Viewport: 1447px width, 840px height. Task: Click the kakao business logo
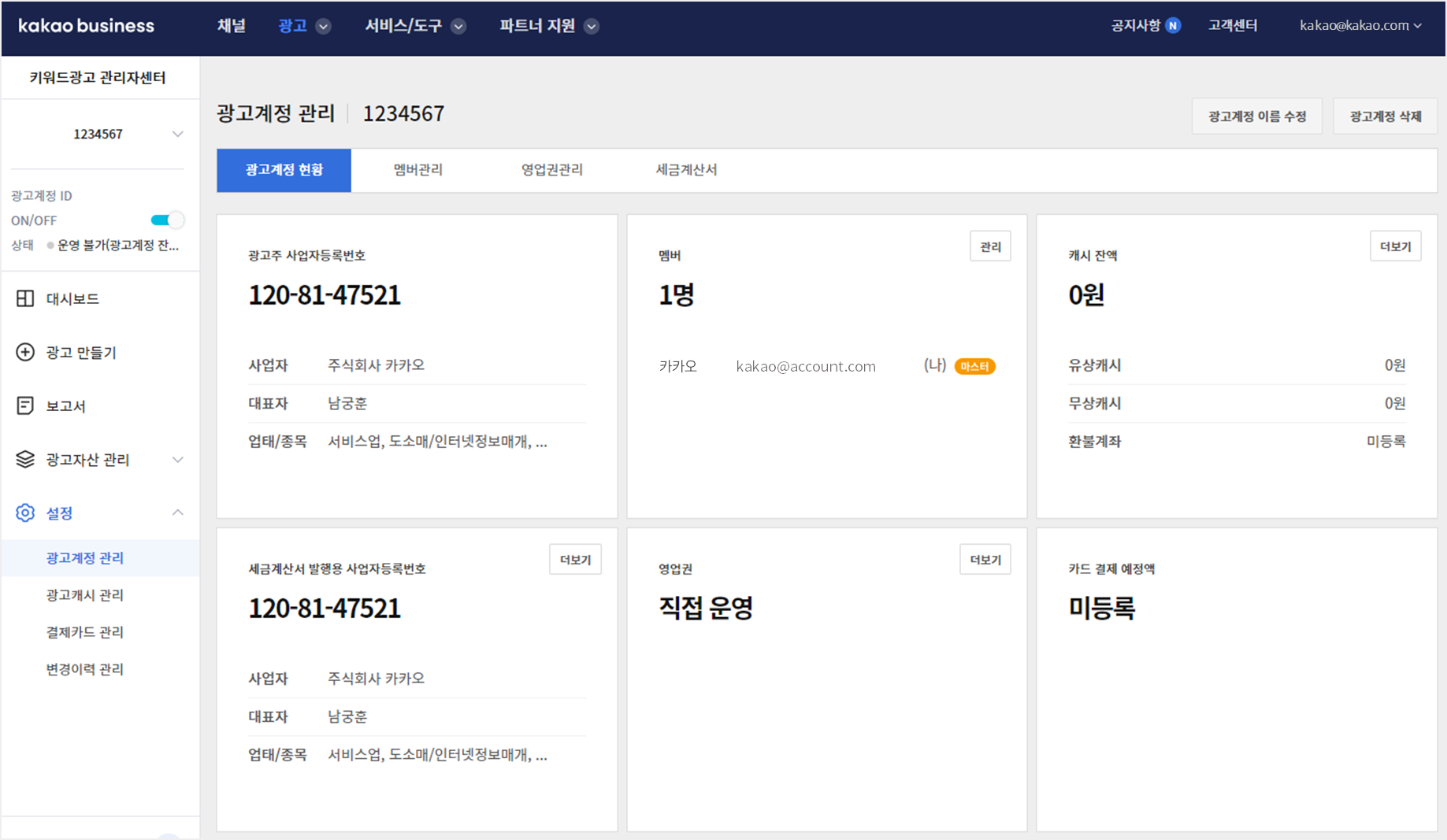(x=86, y=26)
